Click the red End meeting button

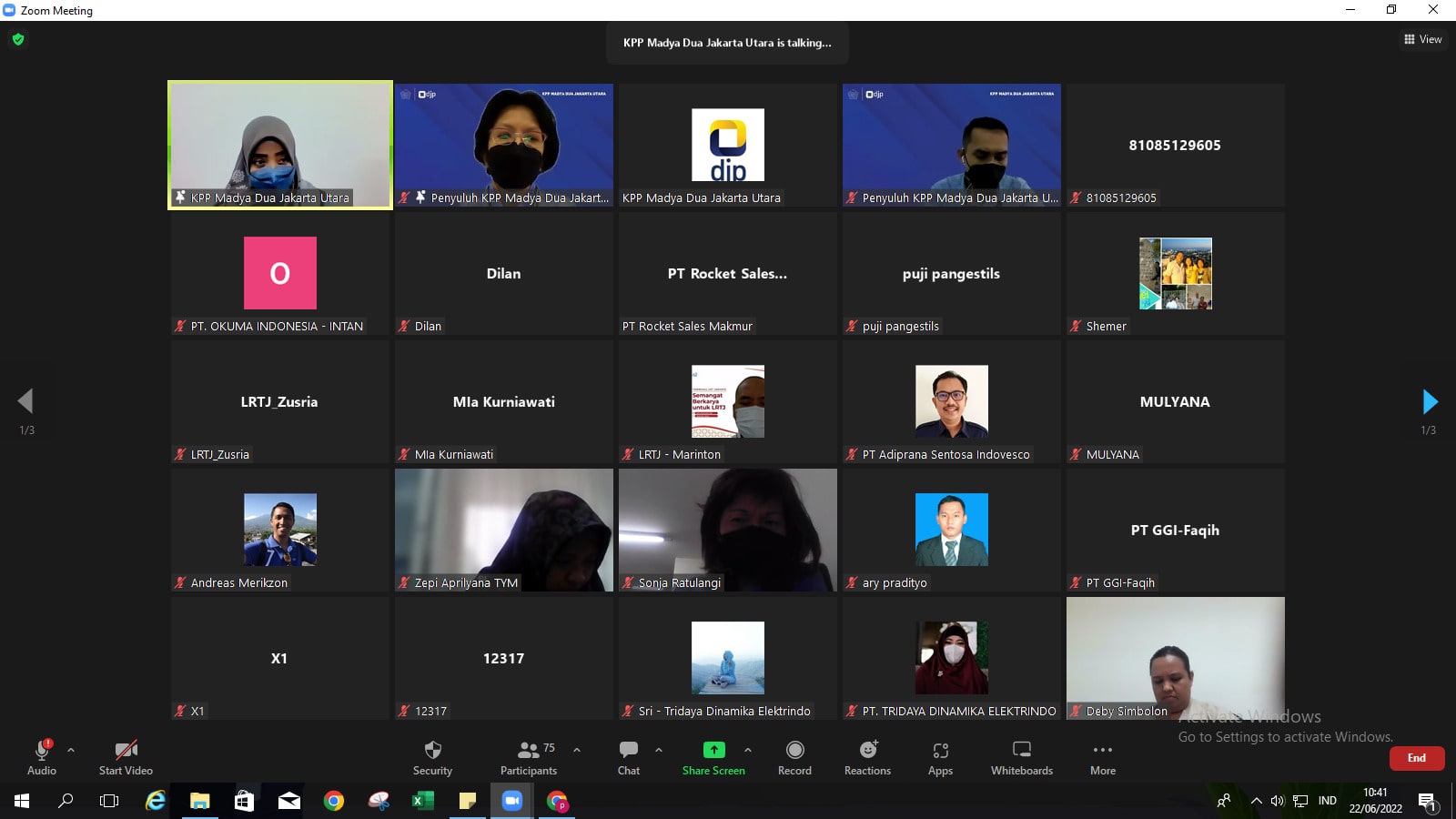[x=1416, y=758]
